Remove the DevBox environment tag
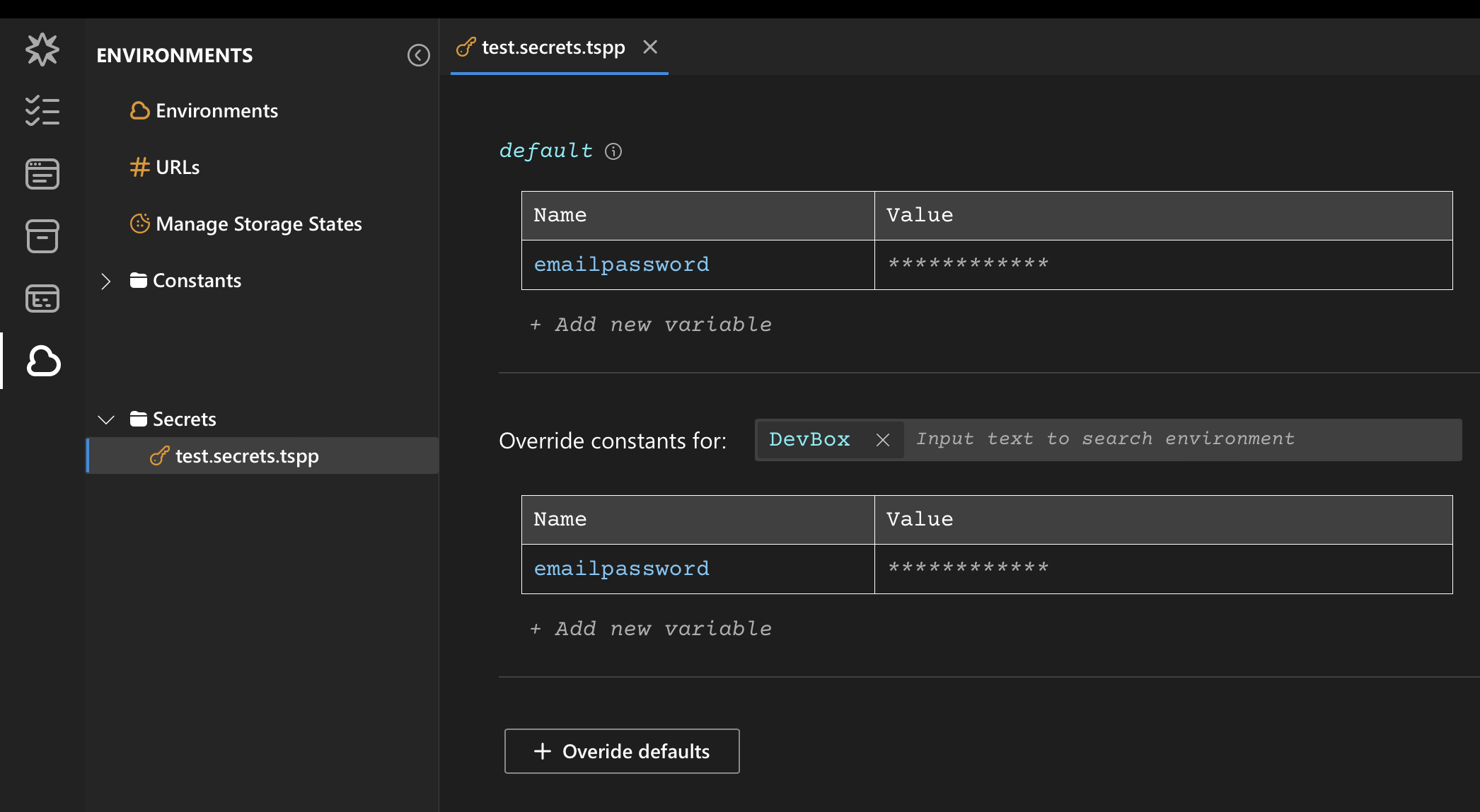The image size is (1480, 812). click(x=882, y=440)
